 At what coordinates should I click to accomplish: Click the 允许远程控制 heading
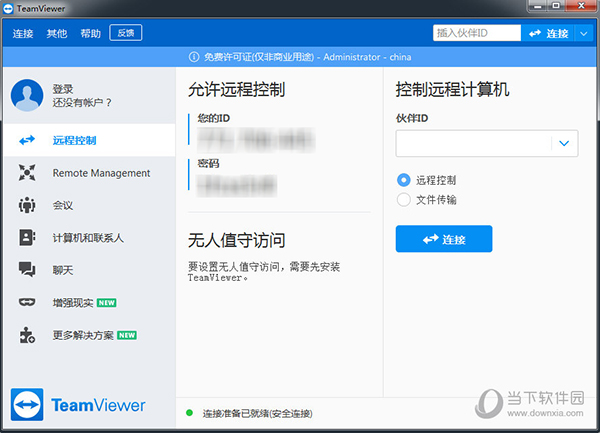(236, 90)
